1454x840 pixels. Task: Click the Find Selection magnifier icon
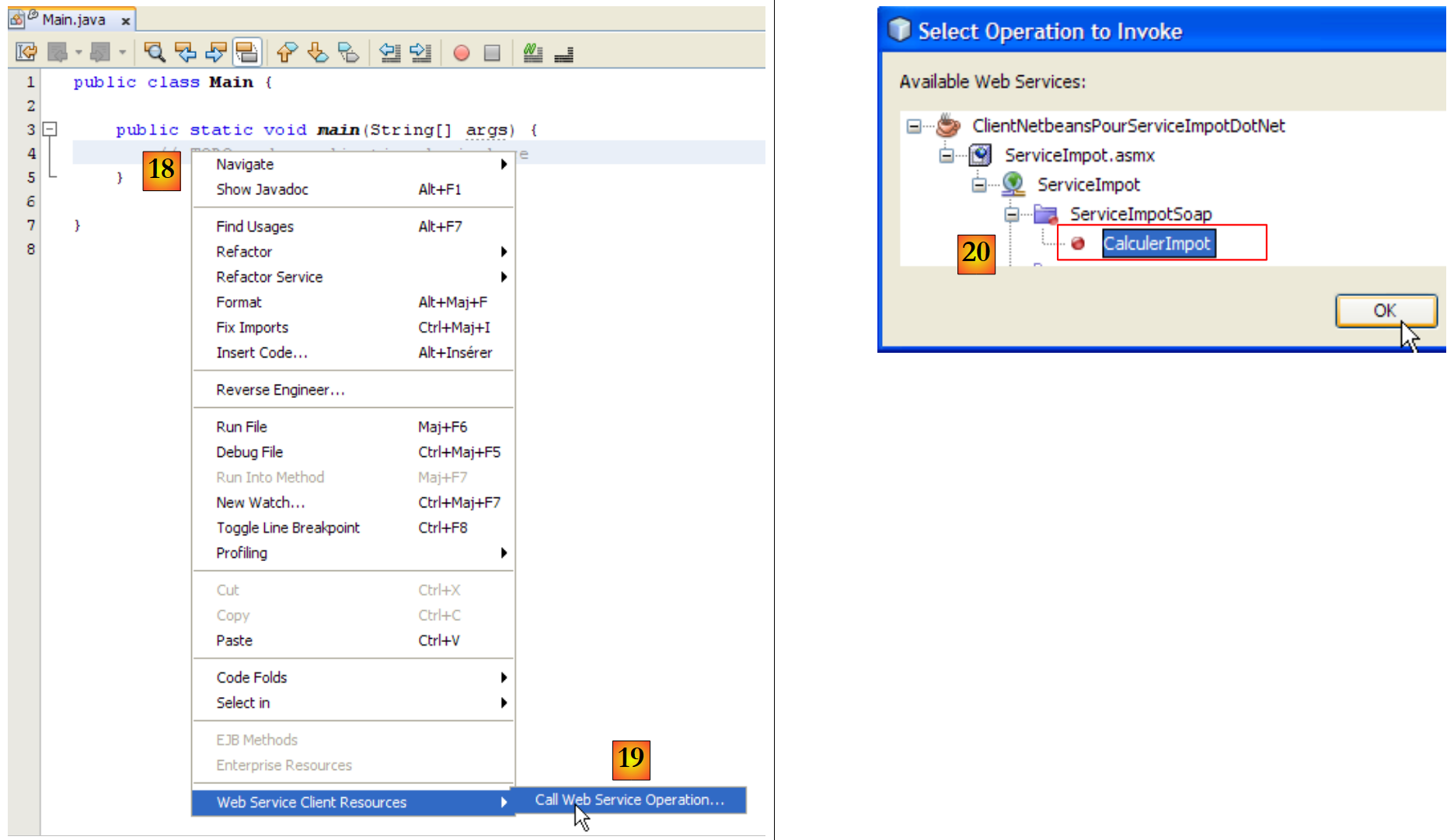(155, 53)
